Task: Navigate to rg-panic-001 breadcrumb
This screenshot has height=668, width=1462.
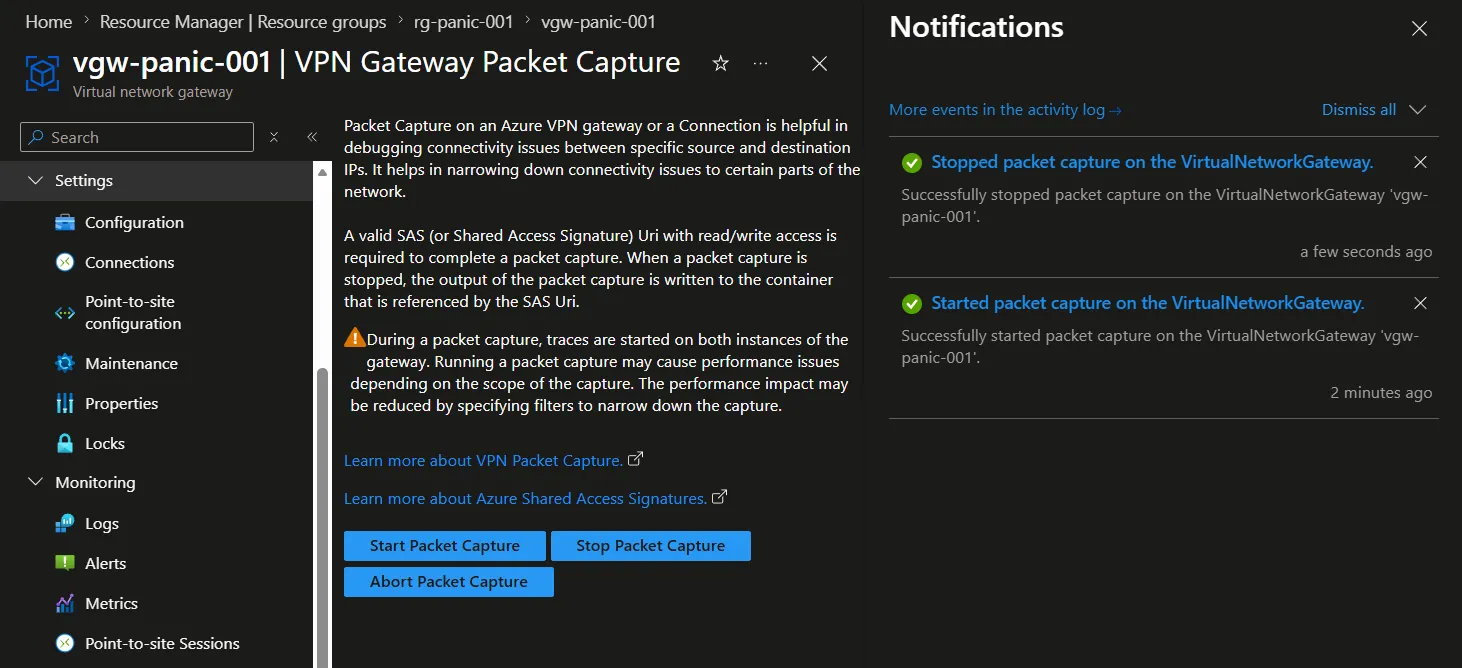Action: (464, 22)
